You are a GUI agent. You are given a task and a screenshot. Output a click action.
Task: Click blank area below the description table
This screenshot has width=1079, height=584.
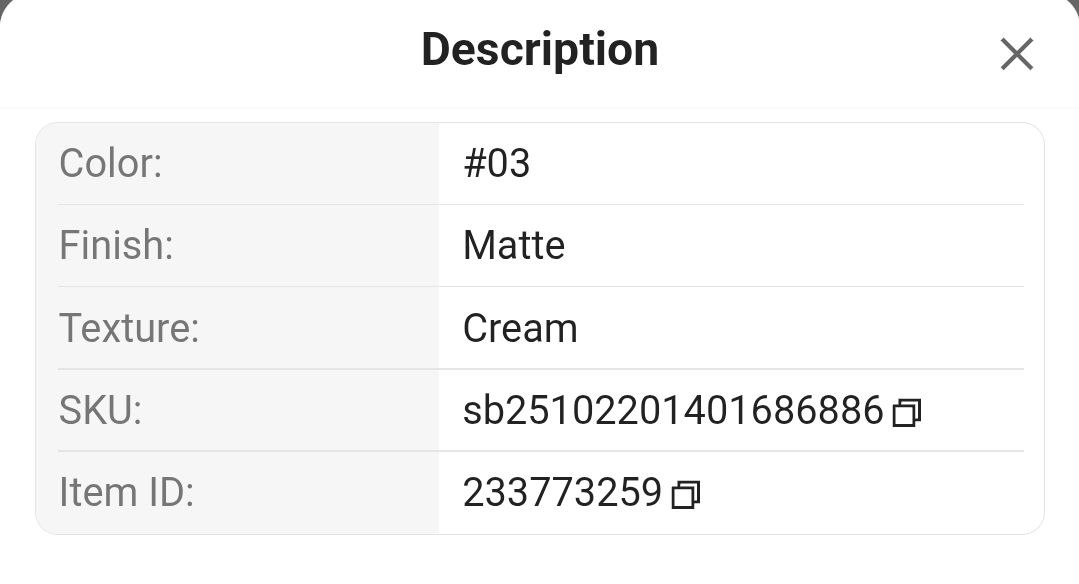[540, 562]
